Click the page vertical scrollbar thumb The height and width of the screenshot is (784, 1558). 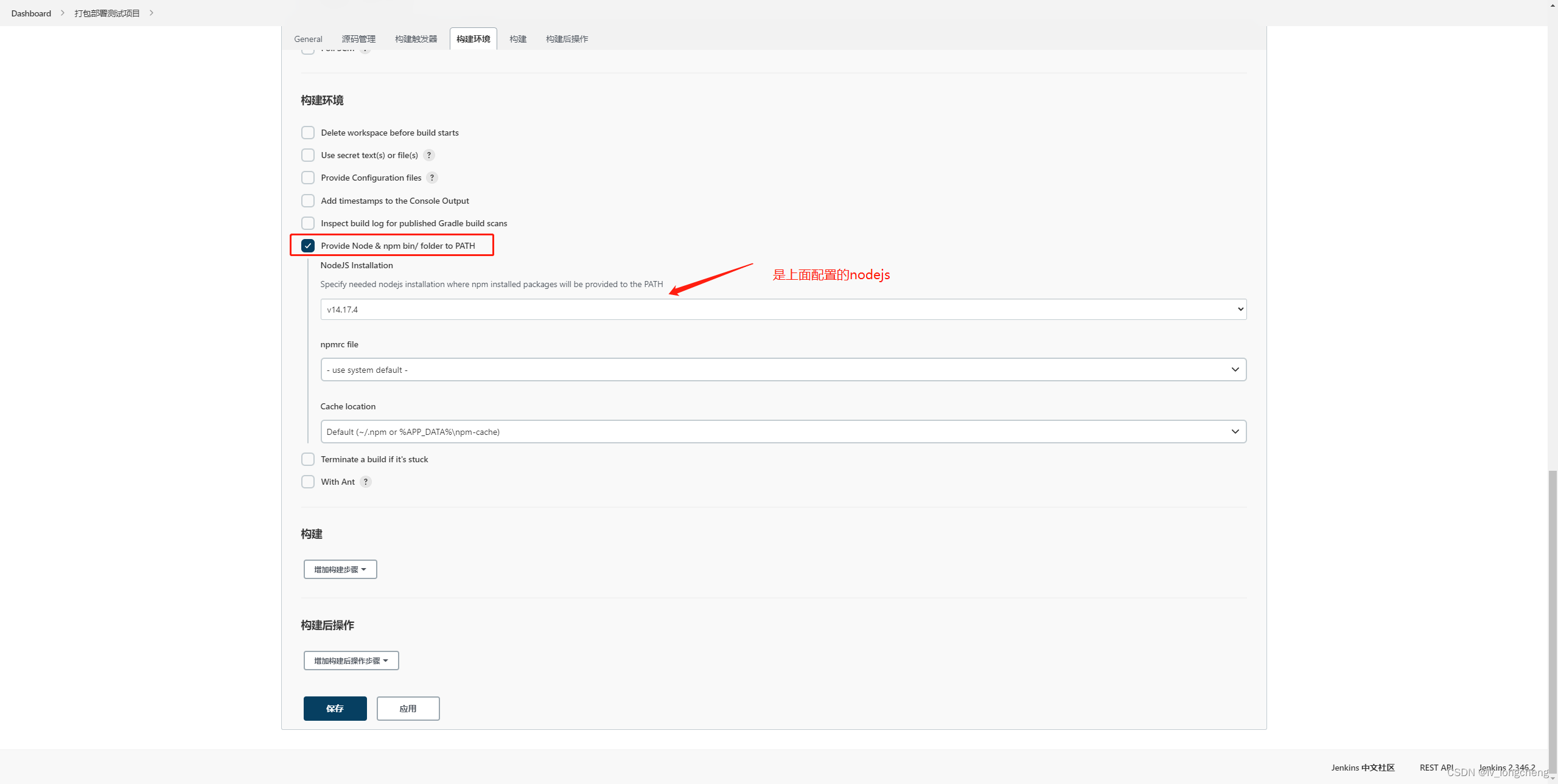pos(1553,620)
